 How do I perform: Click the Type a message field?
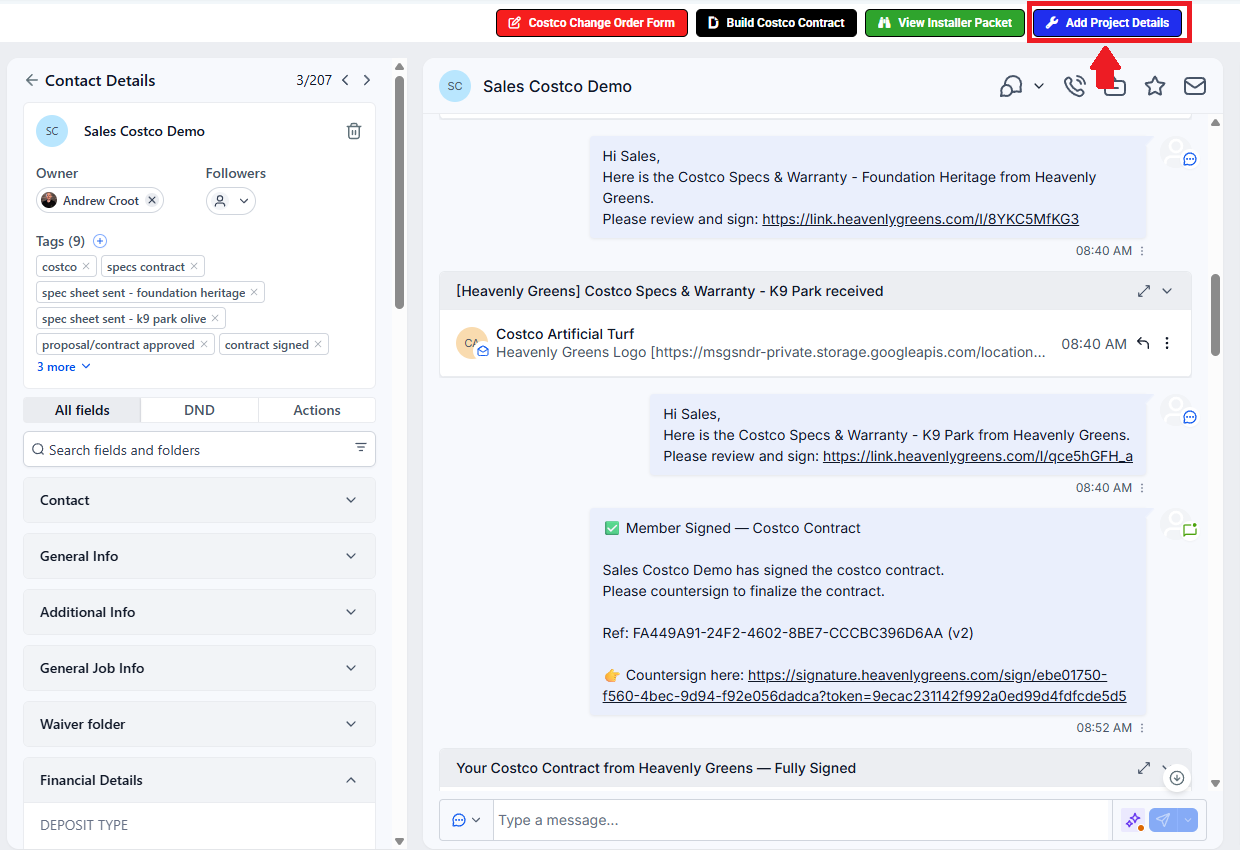(x=803, y=820)
